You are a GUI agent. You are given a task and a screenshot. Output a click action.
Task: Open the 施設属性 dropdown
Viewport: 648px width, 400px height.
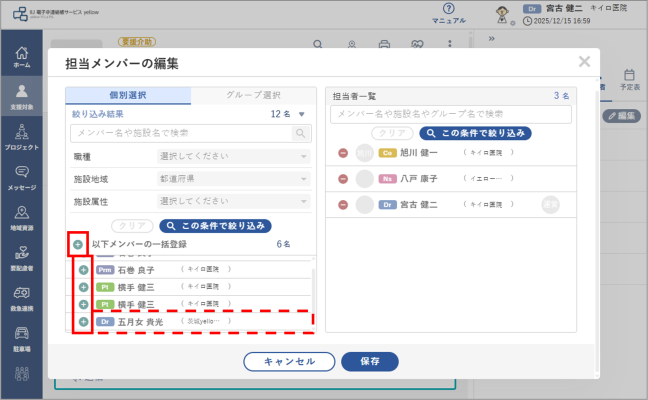click(x=233, y=201)
